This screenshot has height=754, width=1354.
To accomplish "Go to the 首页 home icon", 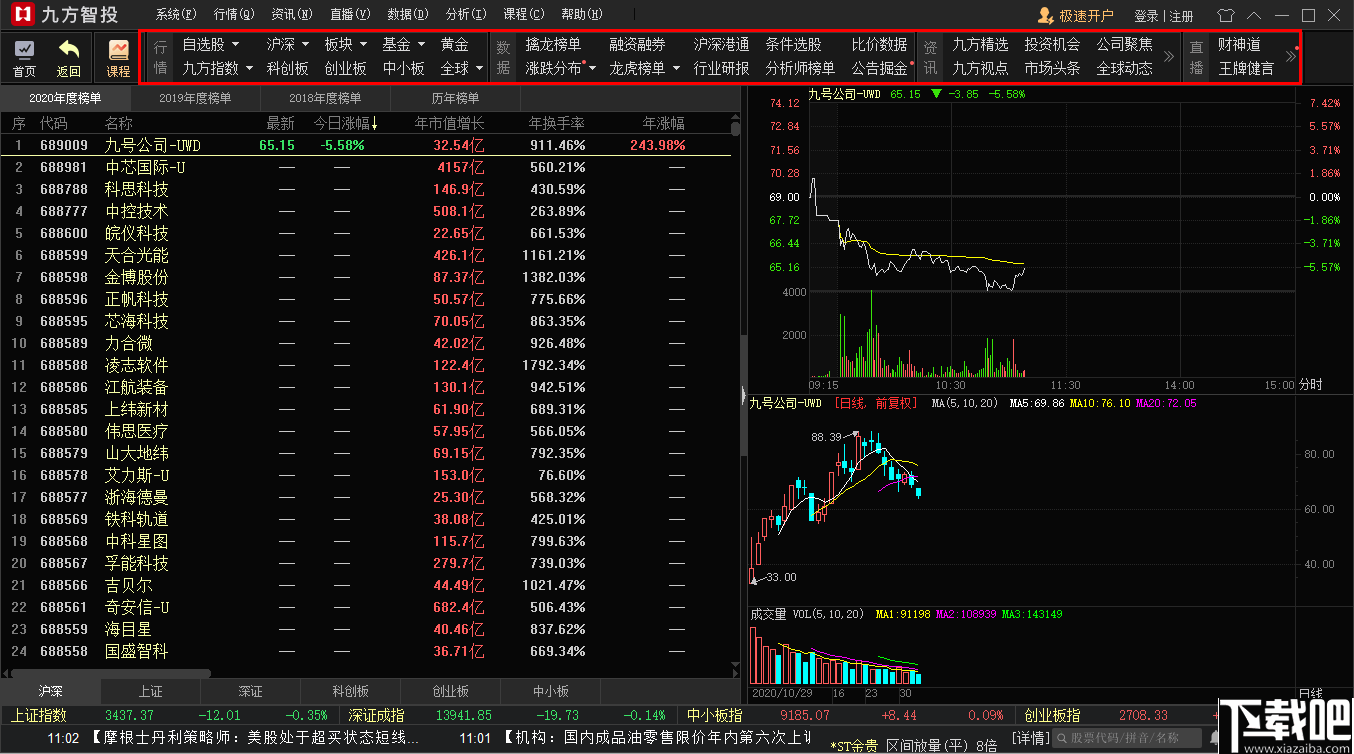I will (24, 58).
